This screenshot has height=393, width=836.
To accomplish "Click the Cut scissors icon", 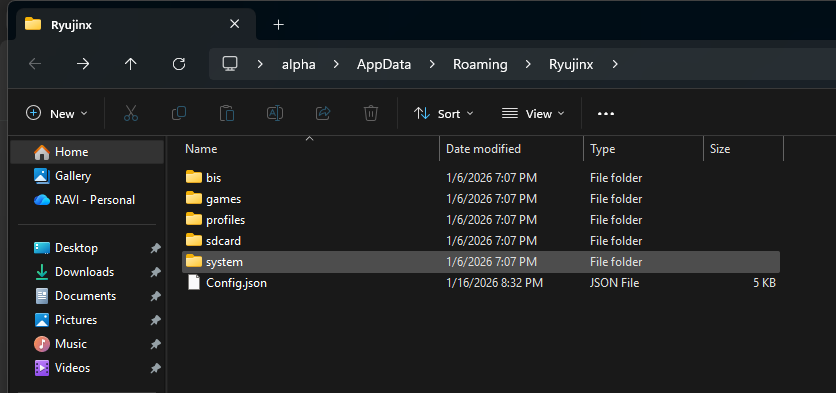I will coord(131,113).
